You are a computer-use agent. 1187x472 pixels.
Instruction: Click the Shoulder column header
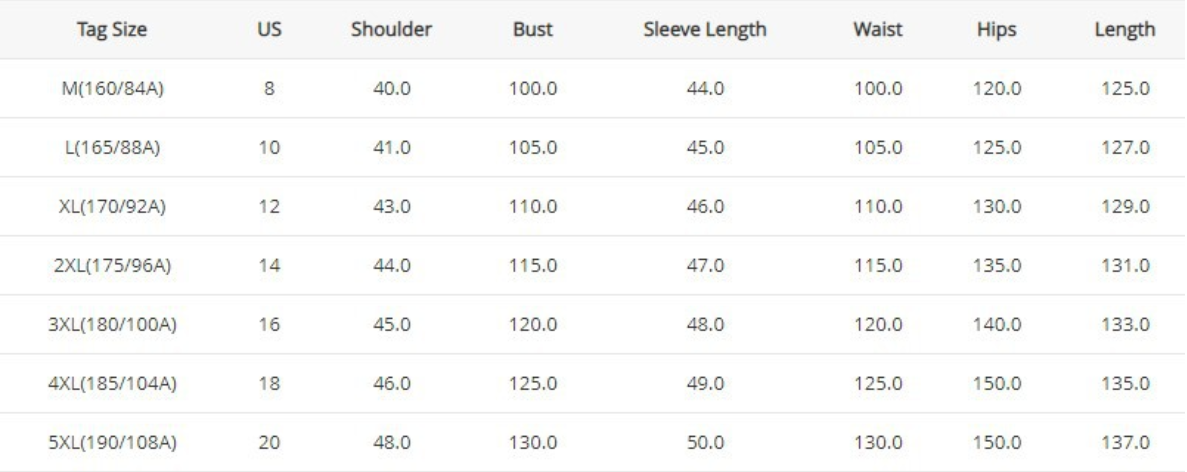[390, 30]
